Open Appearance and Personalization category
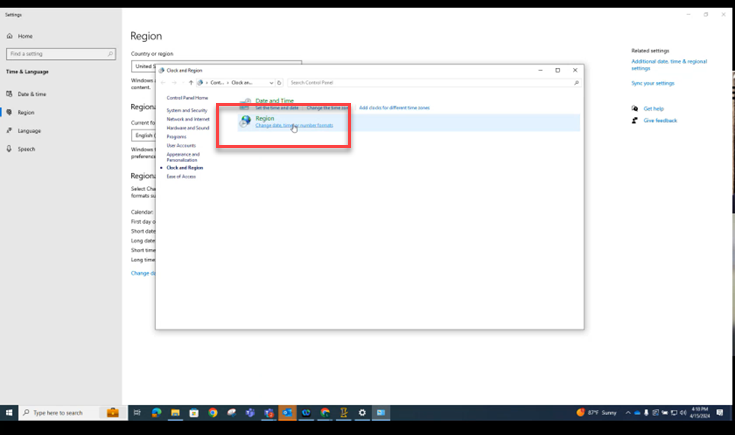Screen dimensions: 735x435 tap(183, 157)
